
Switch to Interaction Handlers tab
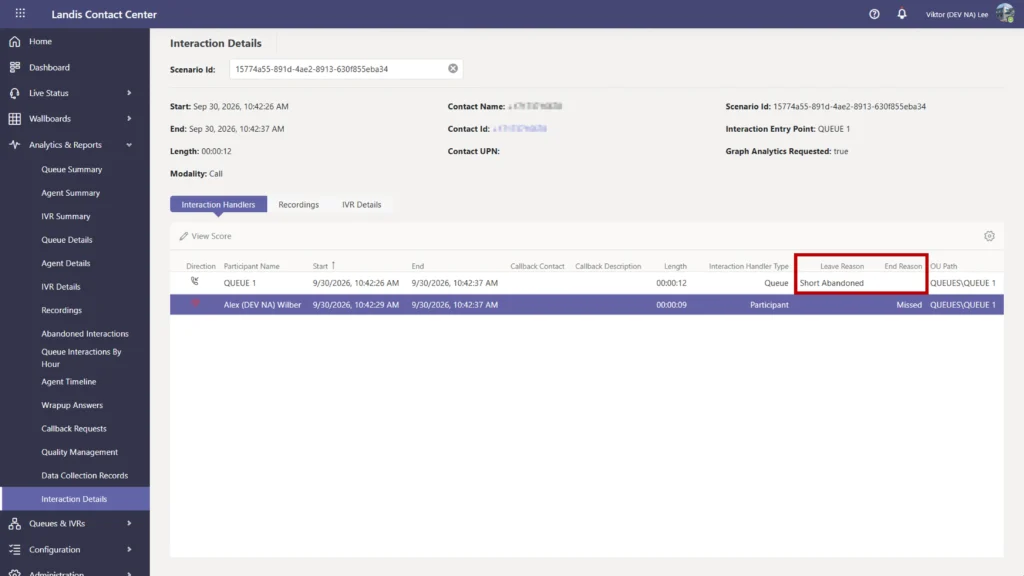(218, 204)
